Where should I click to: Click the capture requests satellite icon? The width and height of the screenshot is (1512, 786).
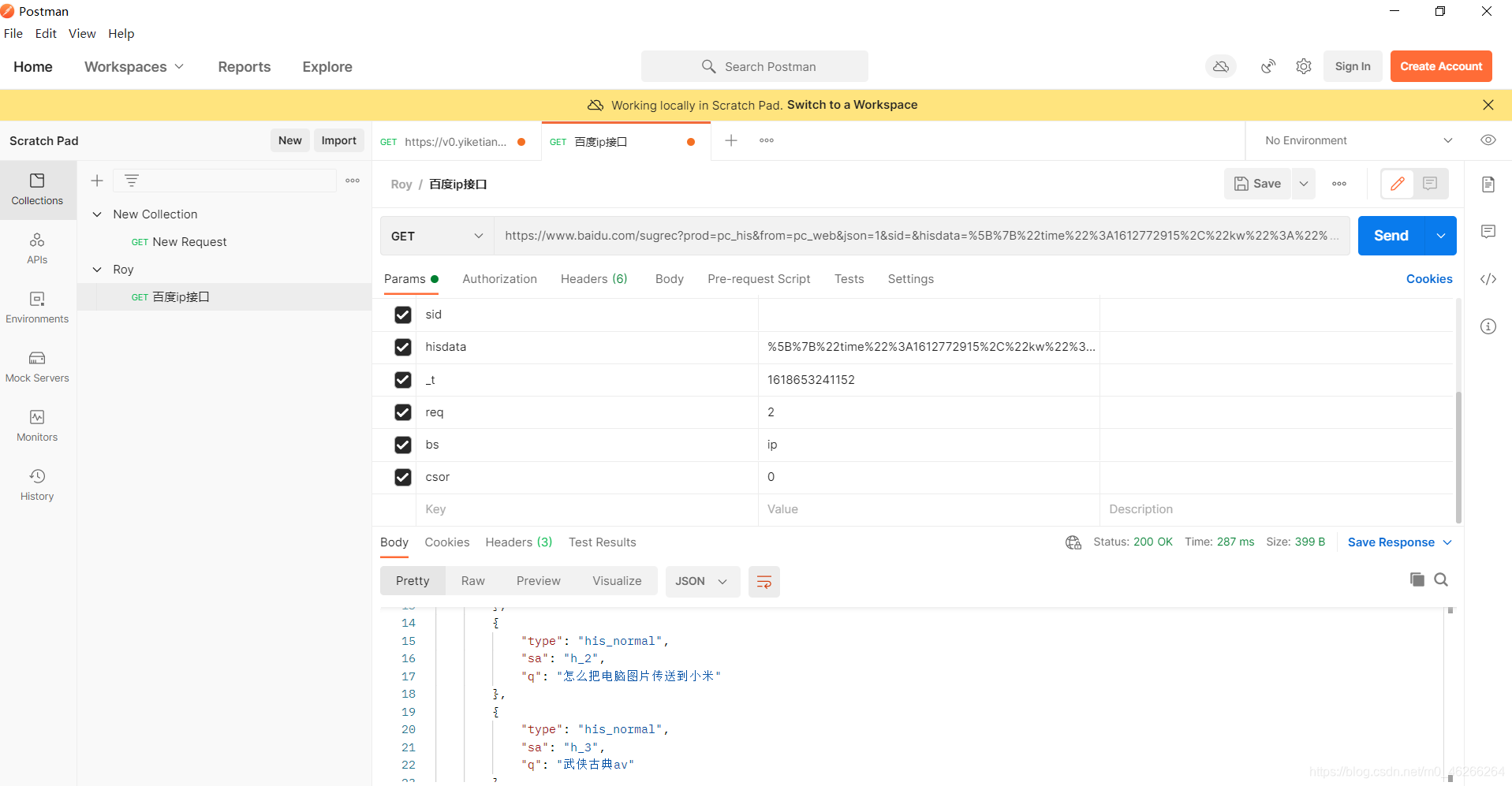pos(1268,66)
